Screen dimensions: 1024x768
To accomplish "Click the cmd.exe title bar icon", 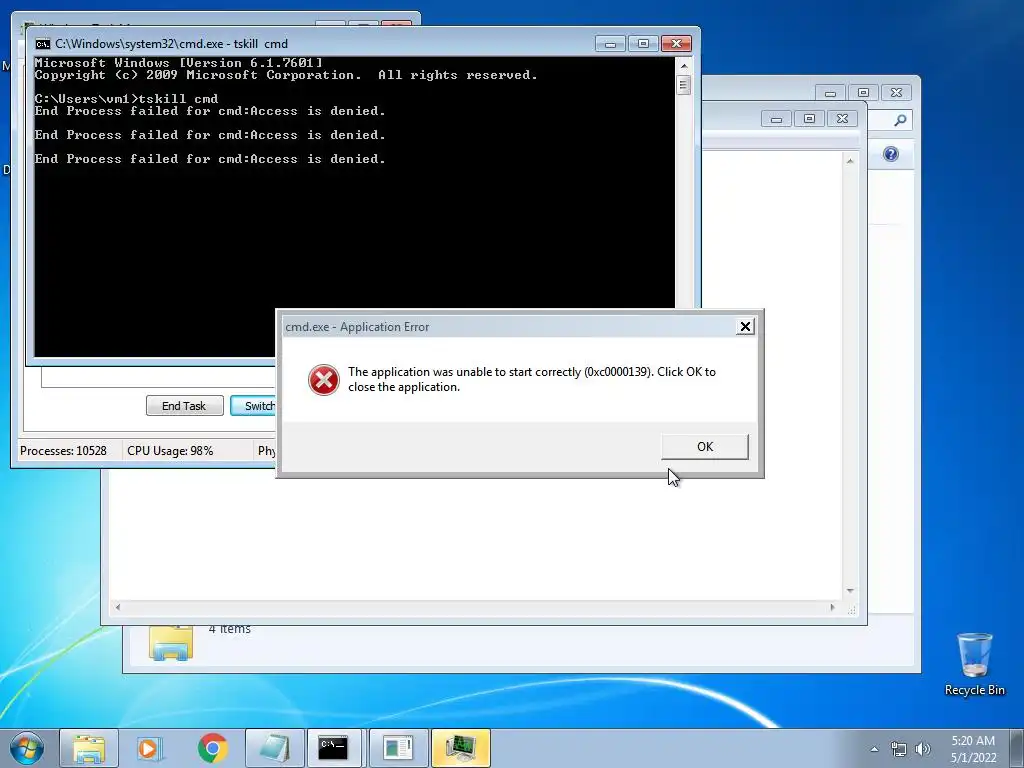I will (x=42, y=44).
